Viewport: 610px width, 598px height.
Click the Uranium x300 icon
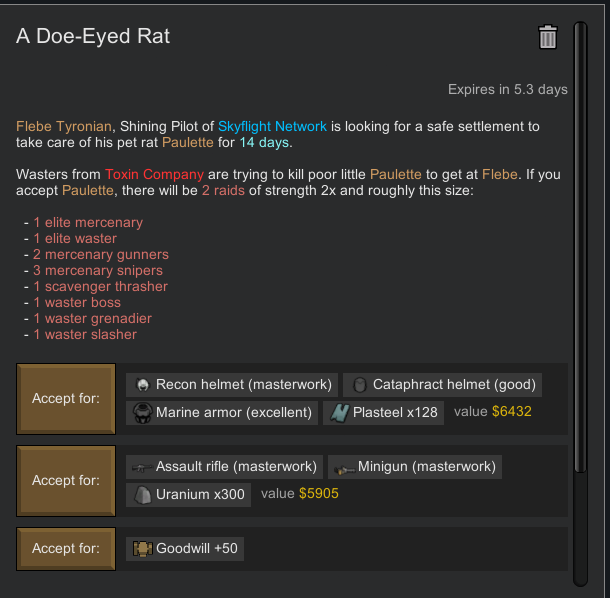click(142, 494)
